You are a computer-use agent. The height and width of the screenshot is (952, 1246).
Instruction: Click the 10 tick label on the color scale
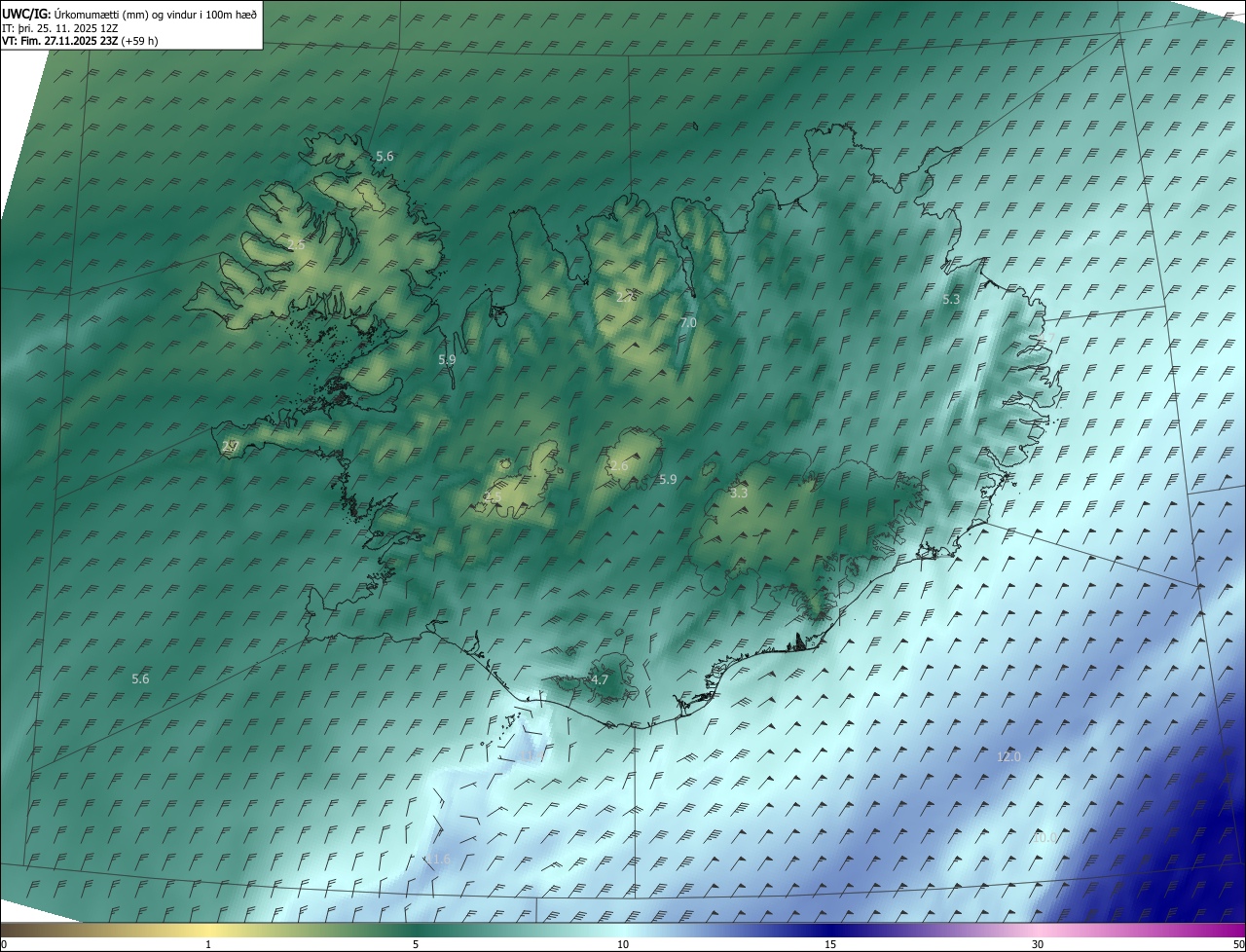click(623, 945)
